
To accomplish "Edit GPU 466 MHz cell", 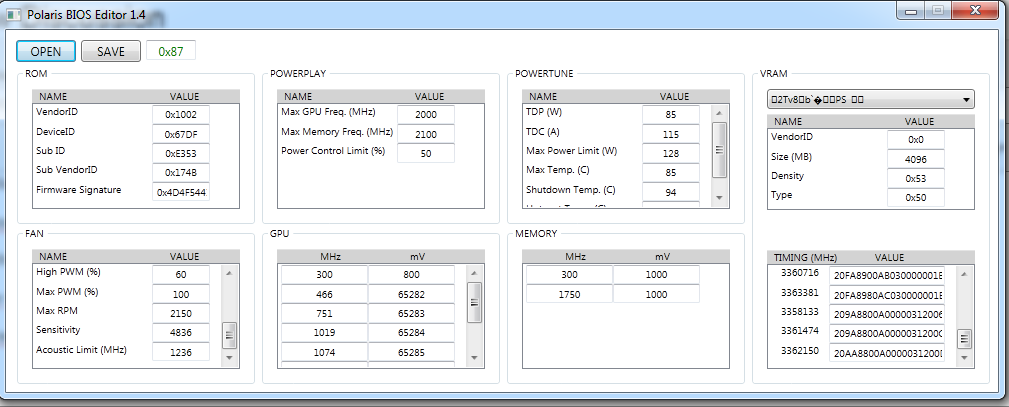I will (324, 294).
